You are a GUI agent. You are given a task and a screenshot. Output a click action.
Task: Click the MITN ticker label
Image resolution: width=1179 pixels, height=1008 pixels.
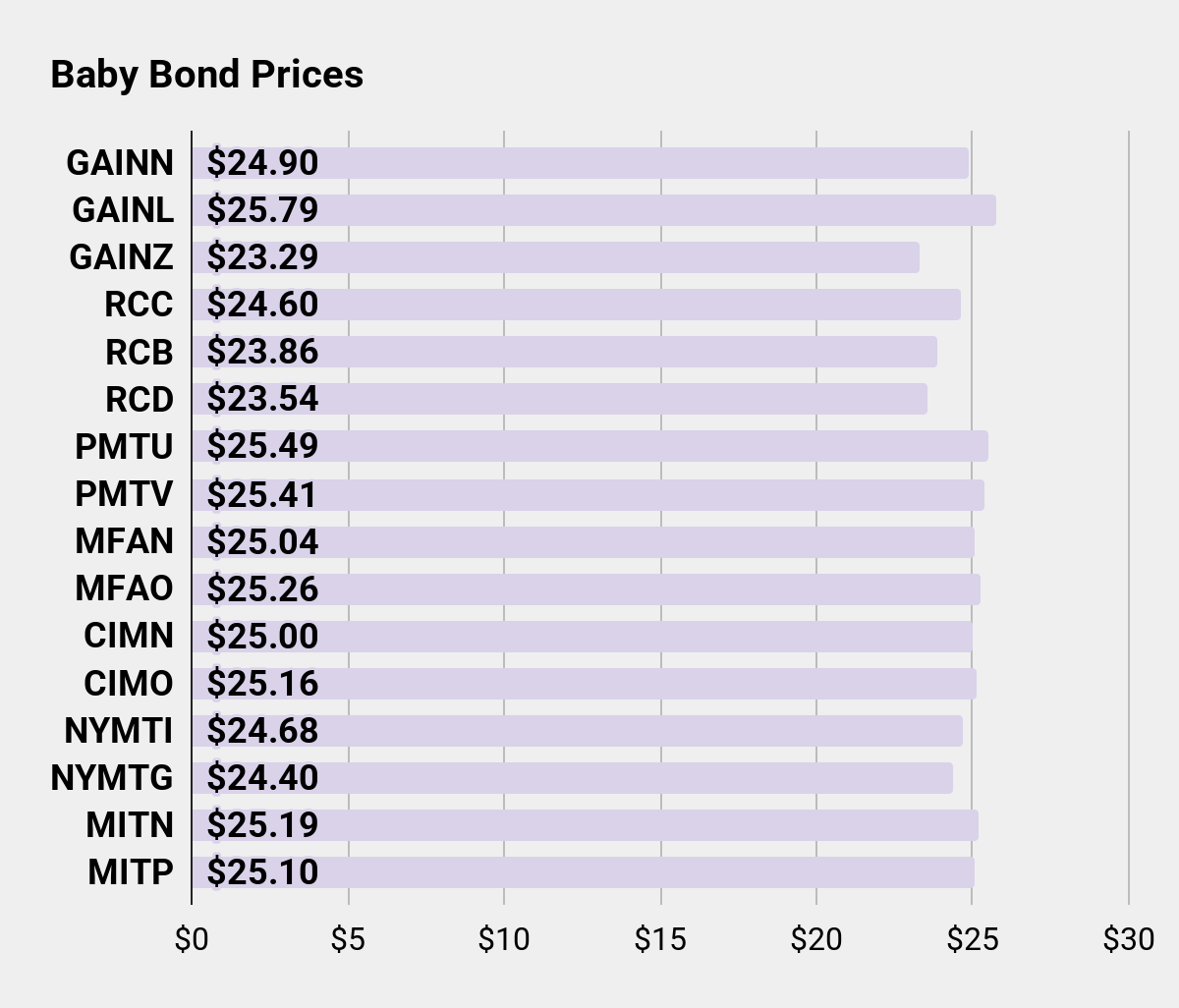(x=130, y=825)
